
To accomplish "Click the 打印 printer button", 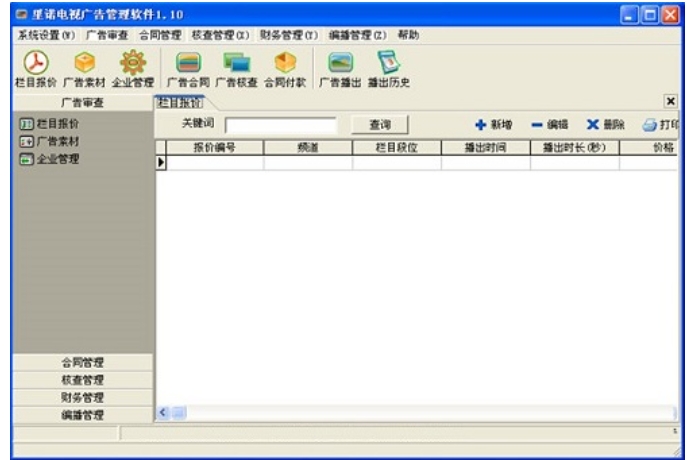I will 660,125.
